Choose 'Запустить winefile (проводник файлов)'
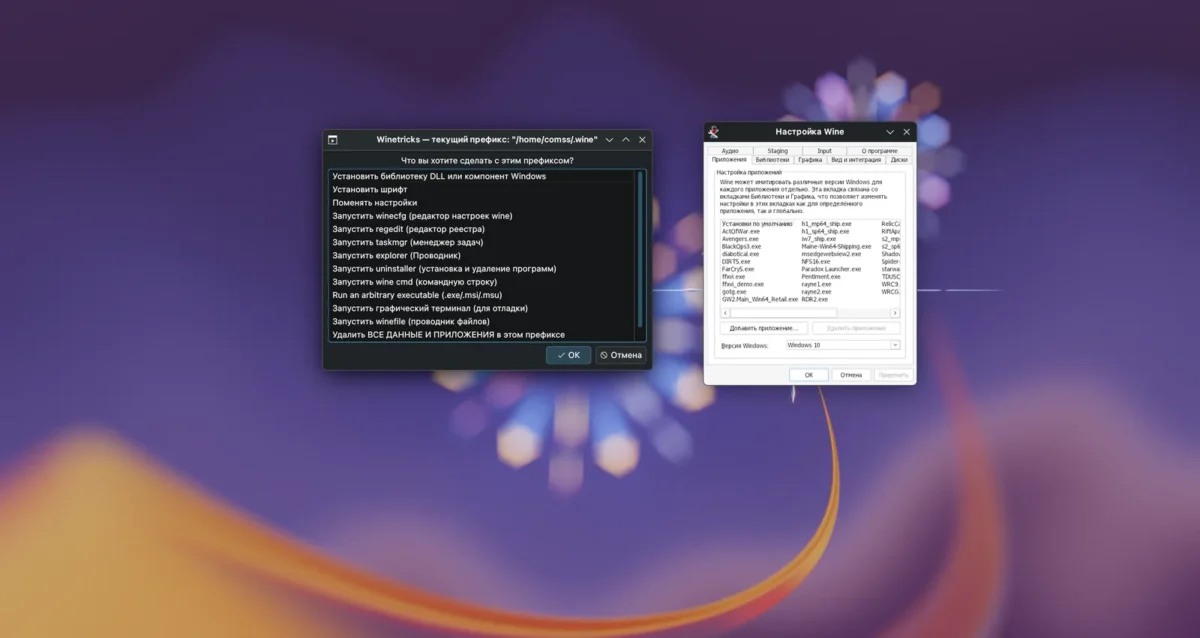Viewport: 1200px width, 638px height. click(x=482, y=321)
